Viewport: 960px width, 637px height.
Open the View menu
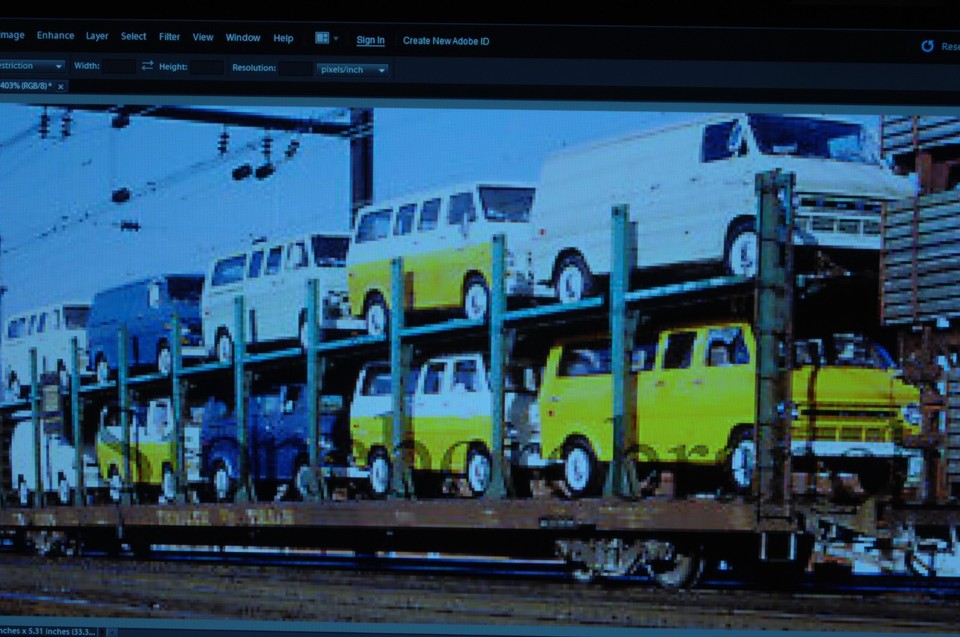[202, 37]
